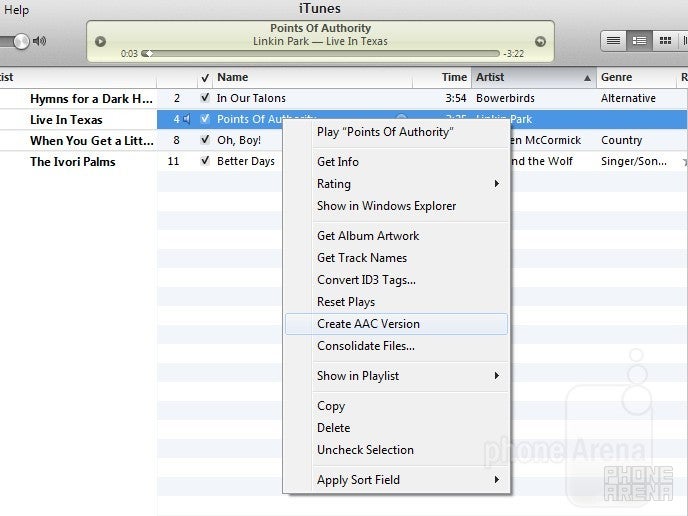Screen dimensions: 688x516
Task: Open Get Info from context menu
Action: coord(396,162)
